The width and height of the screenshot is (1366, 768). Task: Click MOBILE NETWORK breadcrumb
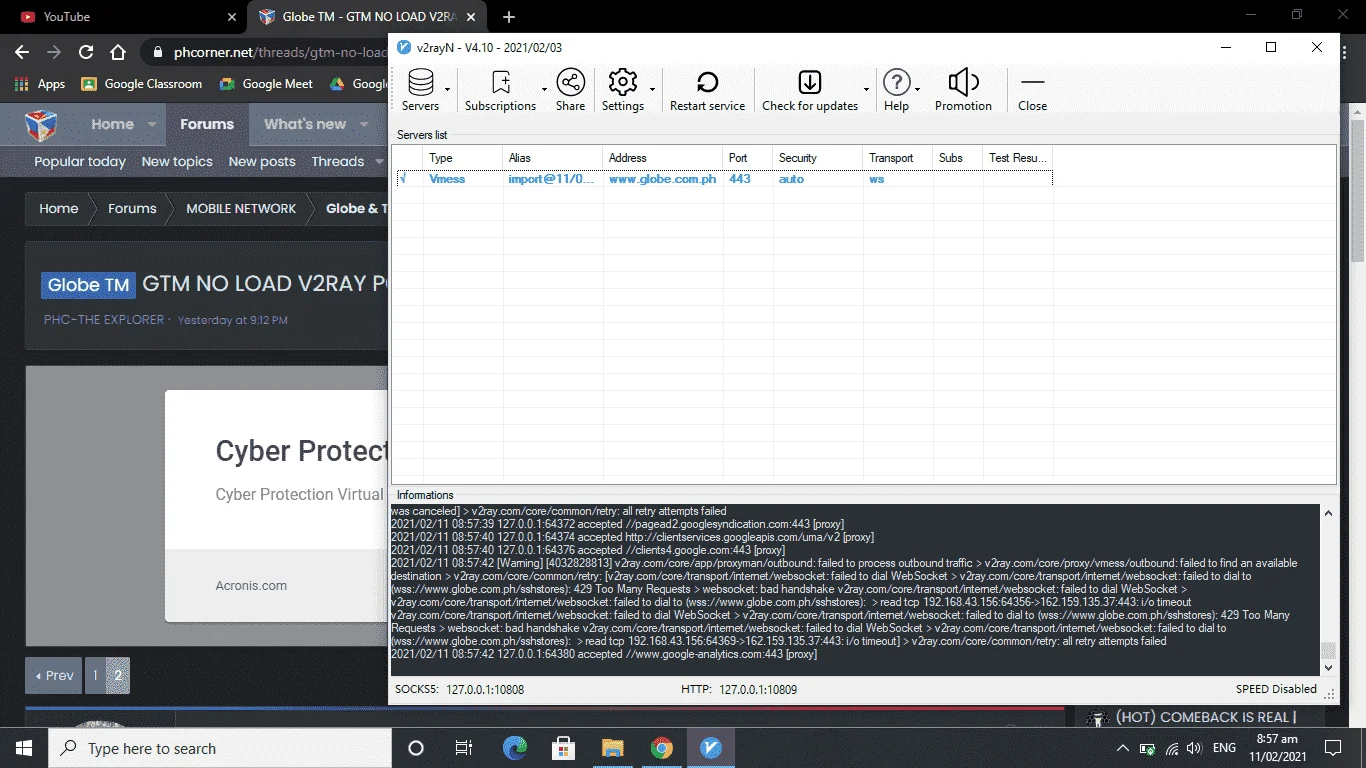(241, 209)
